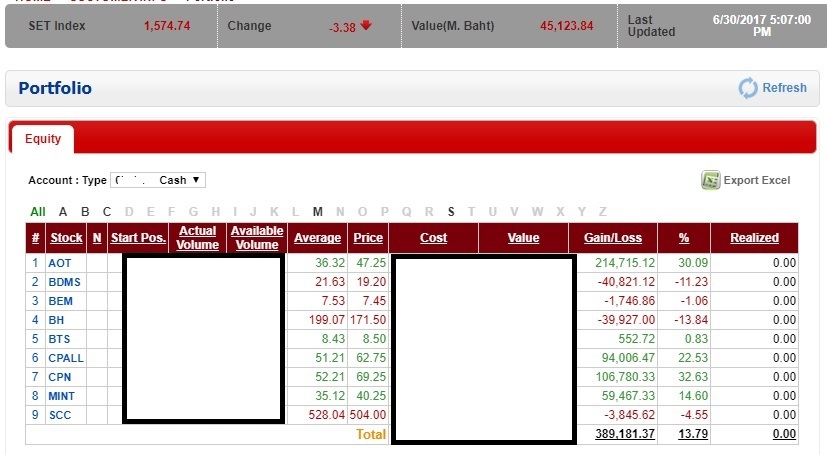Filter stocks by letter M
Viewport: 827px width, 455px height.
click(318, 212)
